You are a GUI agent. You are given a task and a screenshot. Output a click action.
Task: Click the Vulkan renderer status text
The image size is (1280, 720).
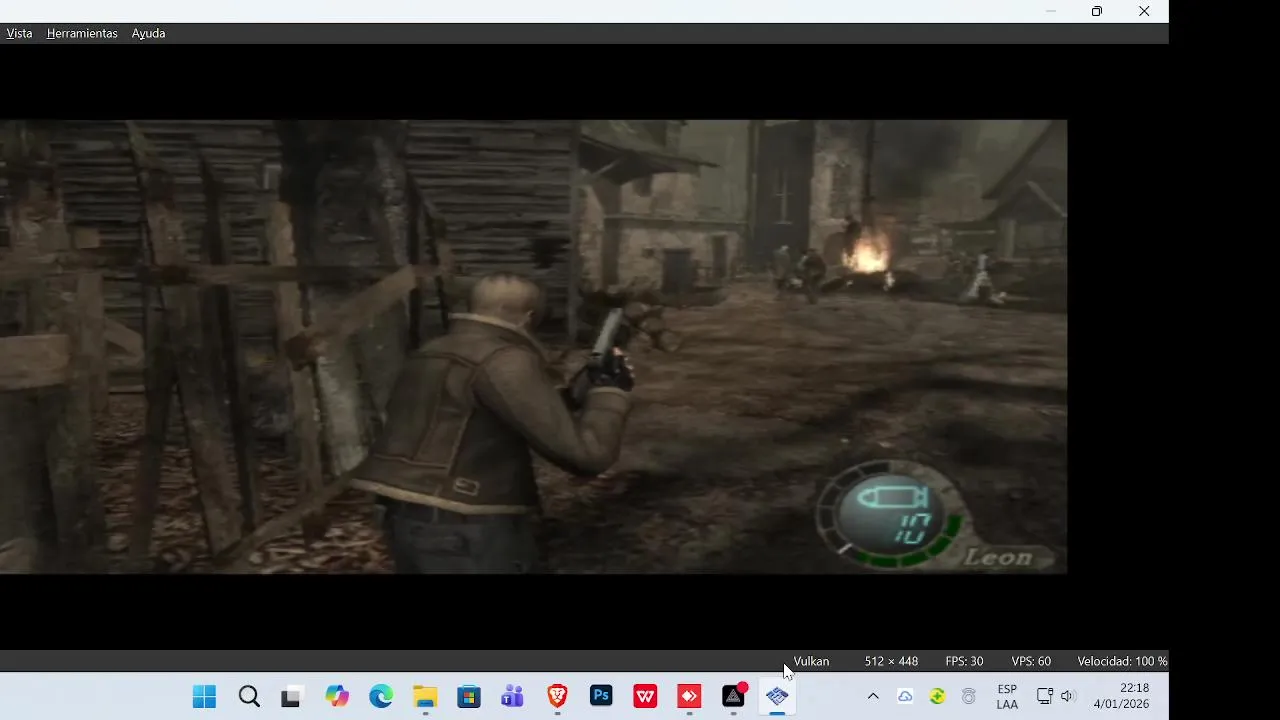[811, 661]
